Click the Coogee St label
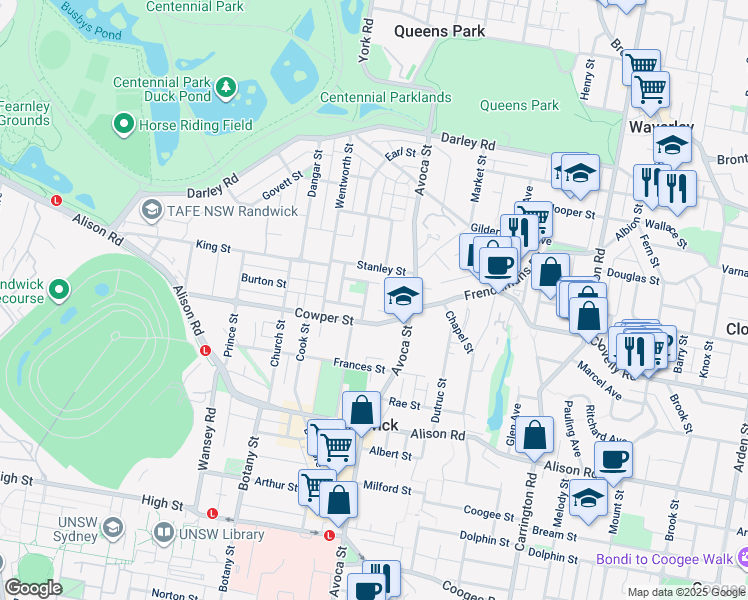The width and height of the screenshot is (748, 600). click(489, 514)
